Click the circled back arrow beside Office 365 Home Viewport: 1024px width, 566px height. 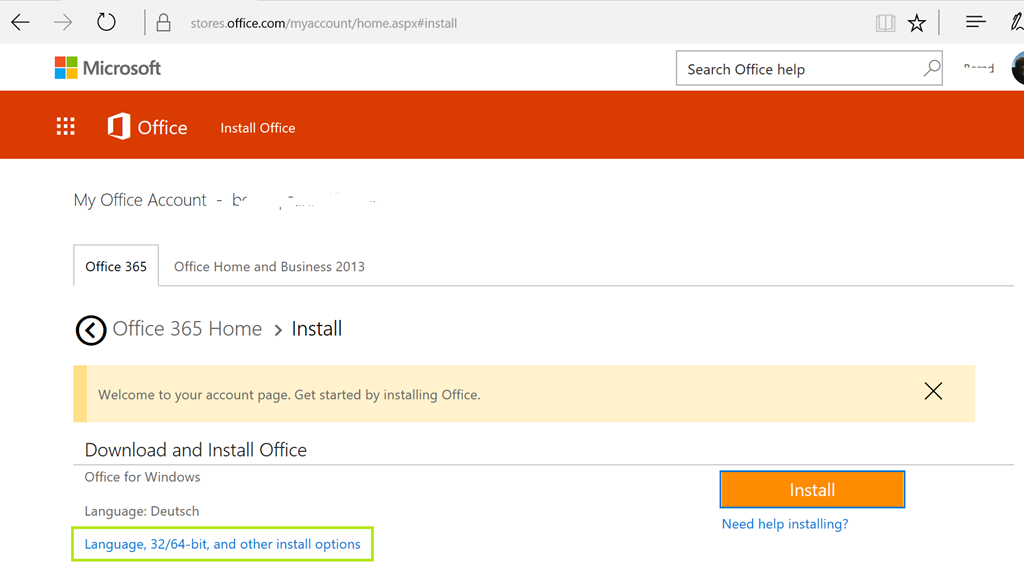pyautogui.click(x=91, y=329)
